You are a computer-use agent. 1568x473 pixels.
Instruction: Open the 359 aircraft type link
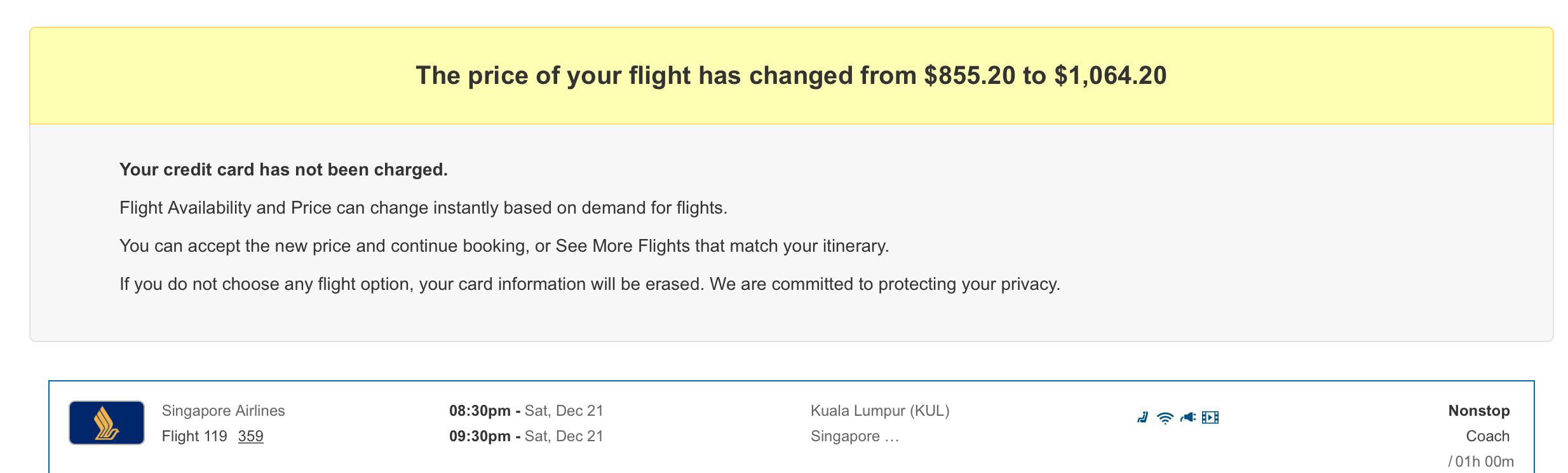250,436
